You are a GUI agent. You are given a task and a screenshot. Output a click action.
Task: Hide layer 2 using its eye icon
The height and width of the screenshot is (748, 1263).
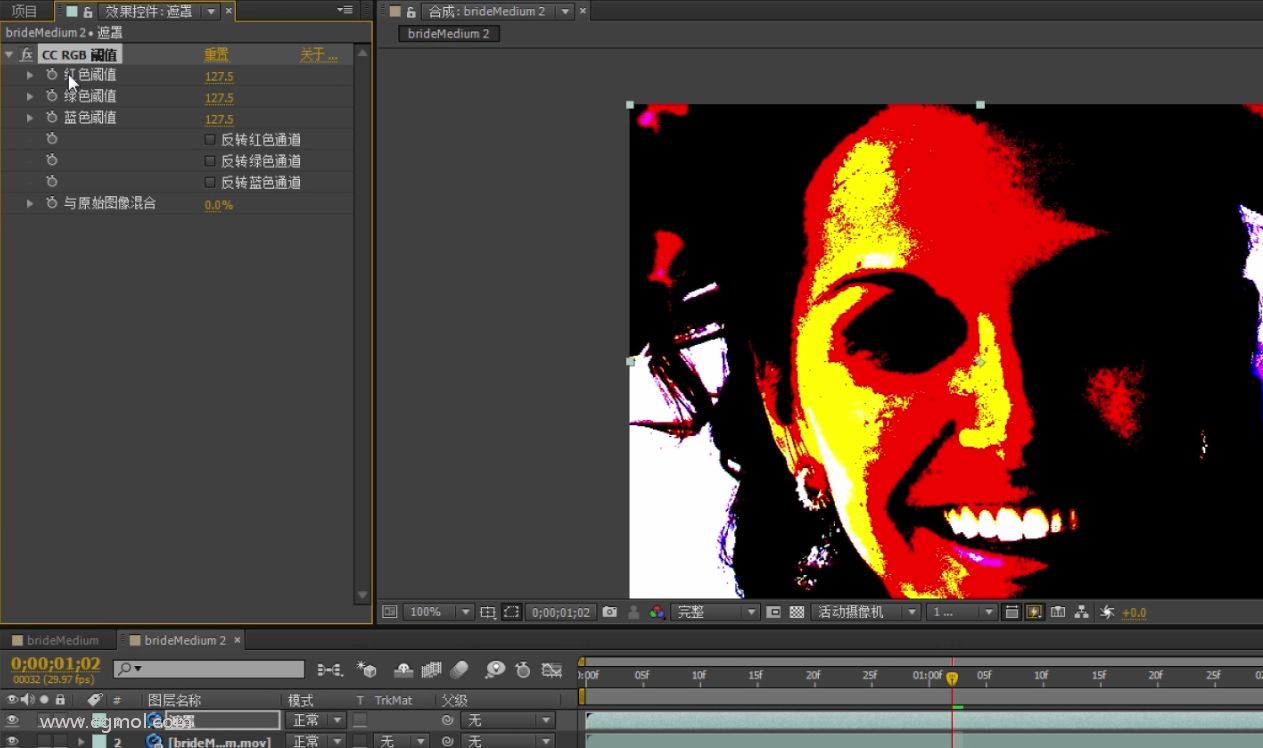click(x=13, y=741)
